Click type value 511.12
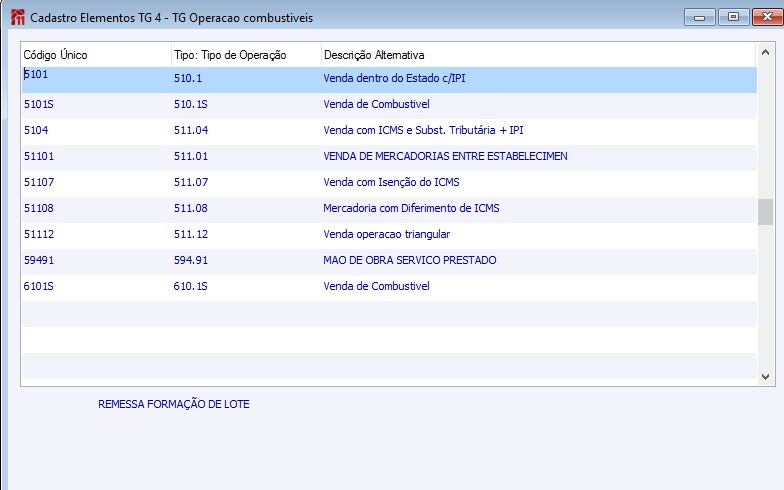Screen dimensions: 784x490 point(191,234)
